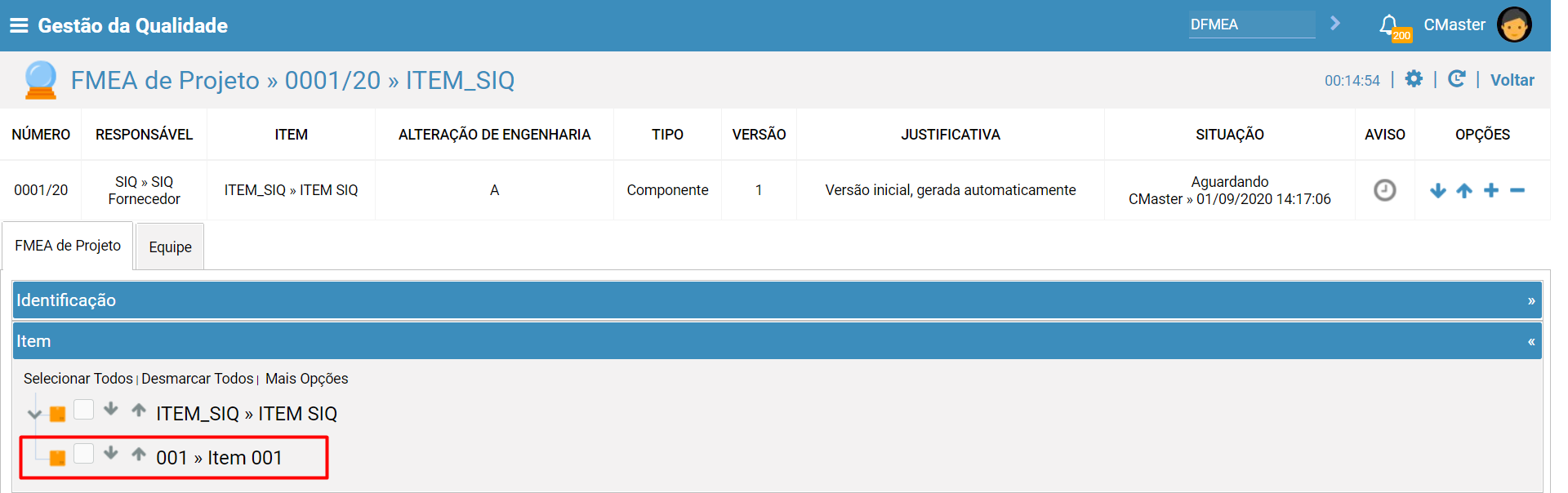The height and width of the screenshot is (493, 1568).
Task: Tick the checkbox for ITEM_SIQ » ITEM SIQ
Action: coord(83,409)
